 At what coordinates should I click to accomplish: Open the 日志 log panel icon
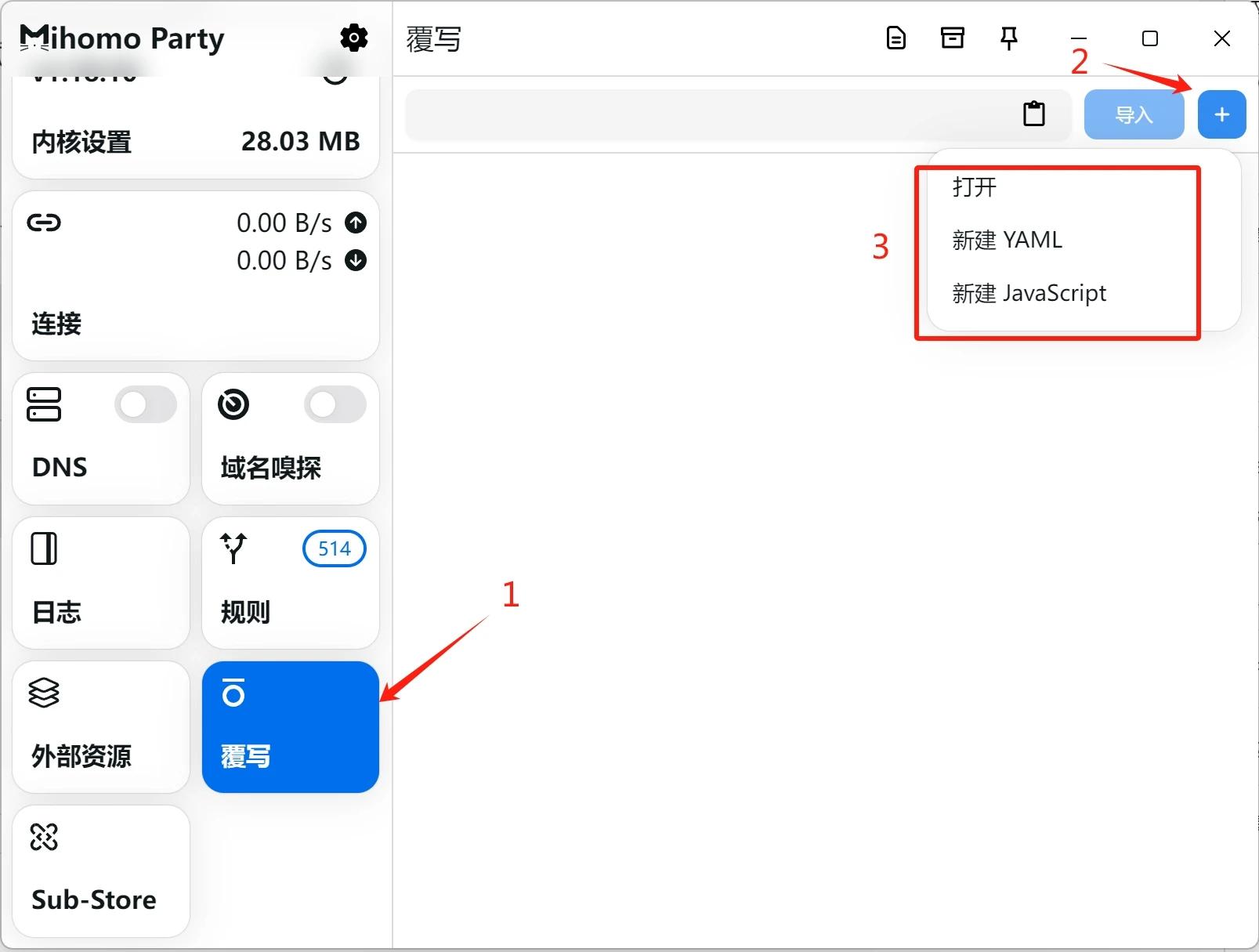click(44, 548)
